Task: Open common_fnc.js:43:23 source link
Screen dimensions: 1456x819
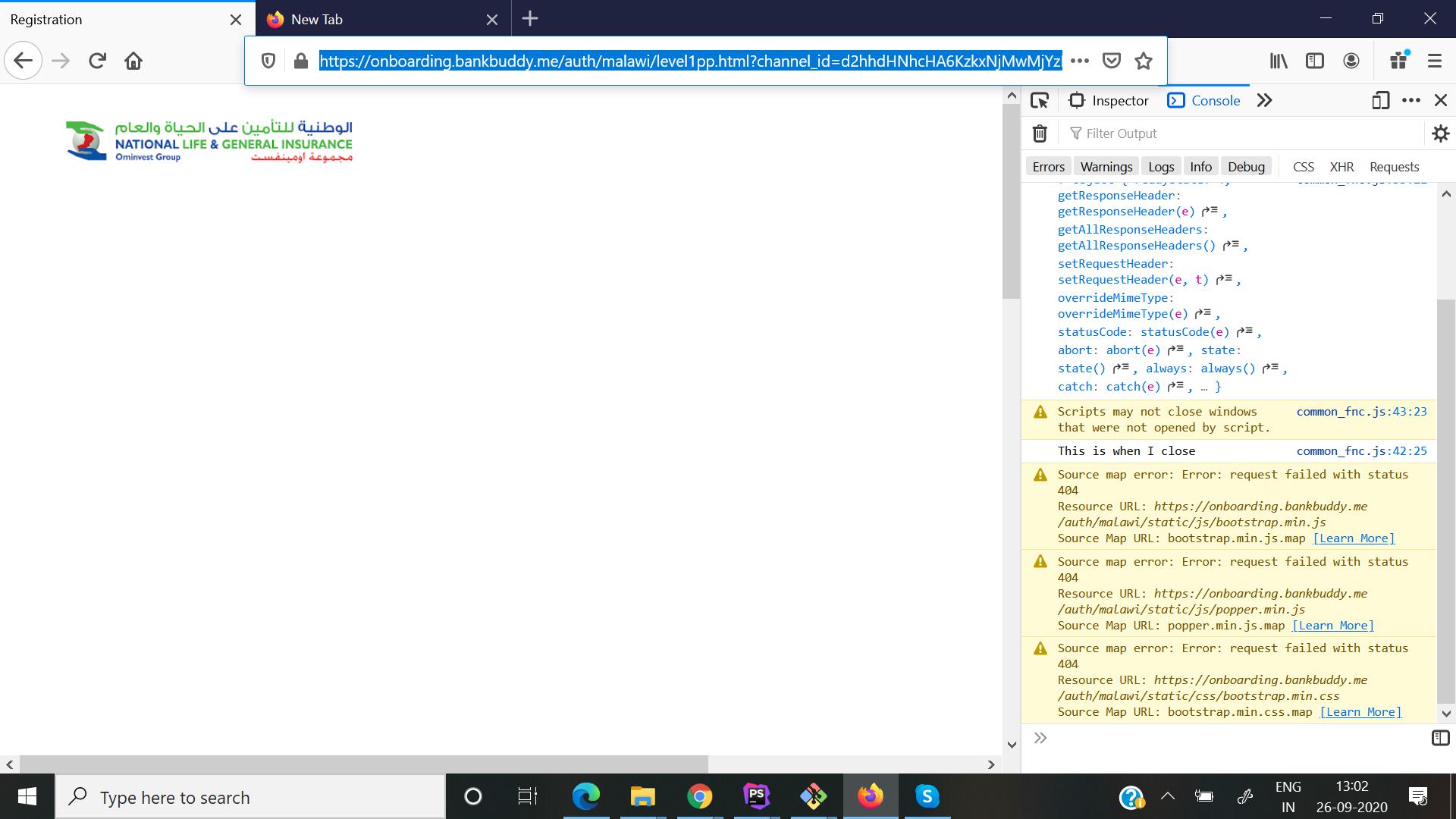Action: click(1361, 411)
